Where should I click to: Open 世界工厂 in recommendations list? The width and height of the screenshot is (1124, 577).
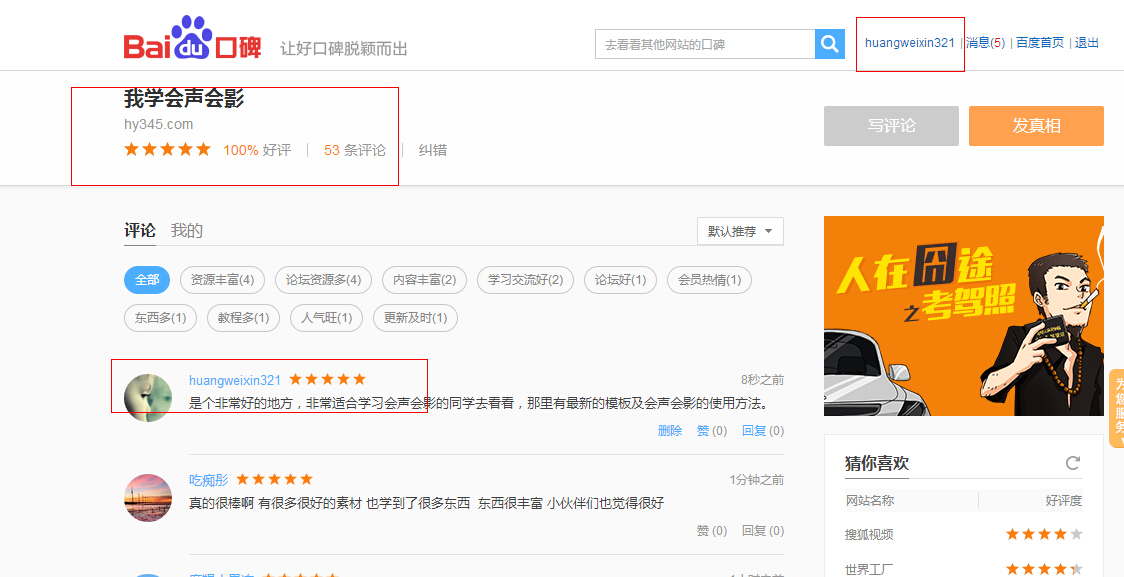(869, 570)
